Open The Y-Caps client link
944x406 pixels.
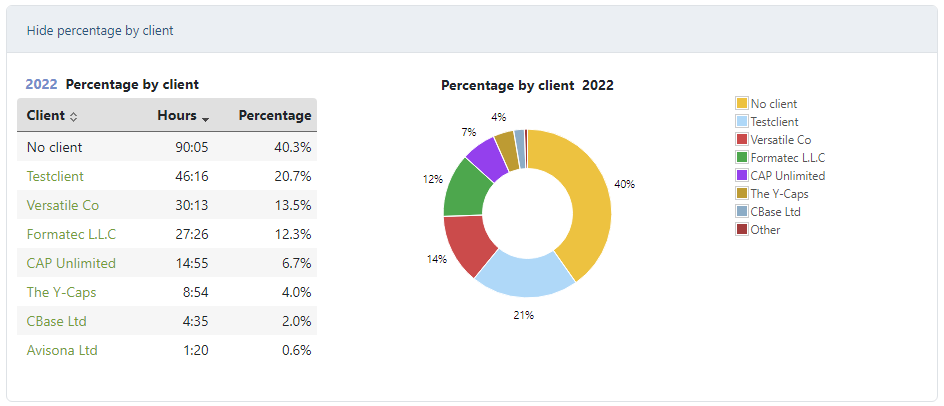(62, 292)
